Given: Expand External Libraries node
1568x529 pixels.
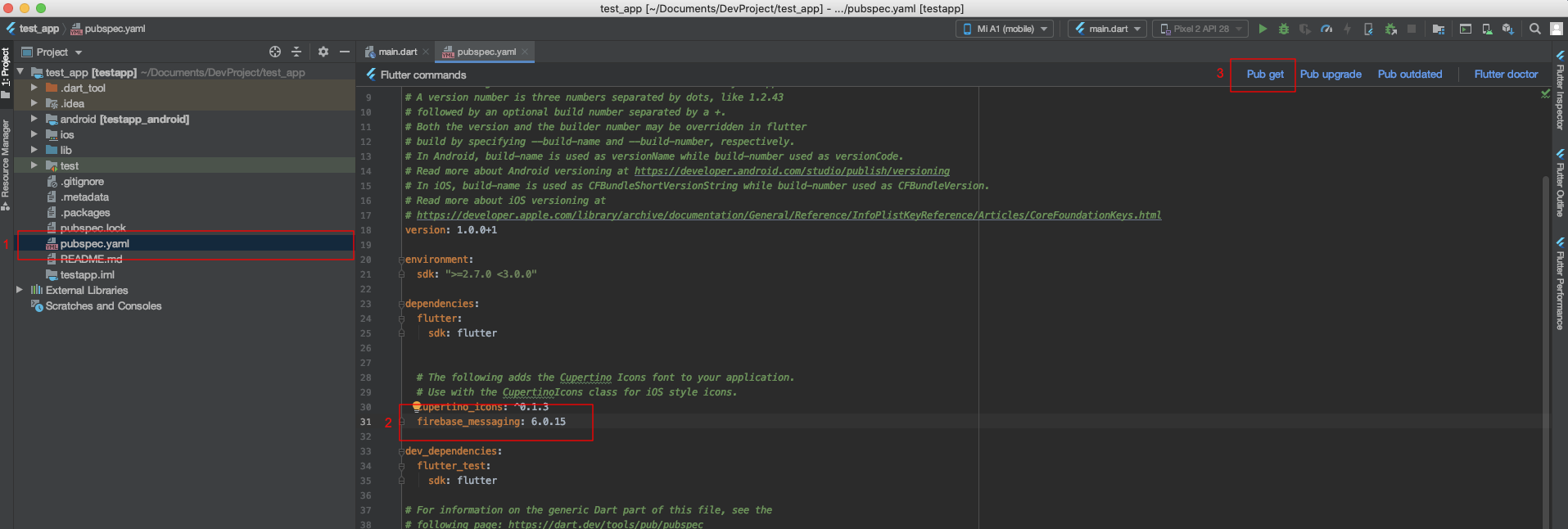Looking at the screenshot, I should pyautogui.click(x=20, y=290).
